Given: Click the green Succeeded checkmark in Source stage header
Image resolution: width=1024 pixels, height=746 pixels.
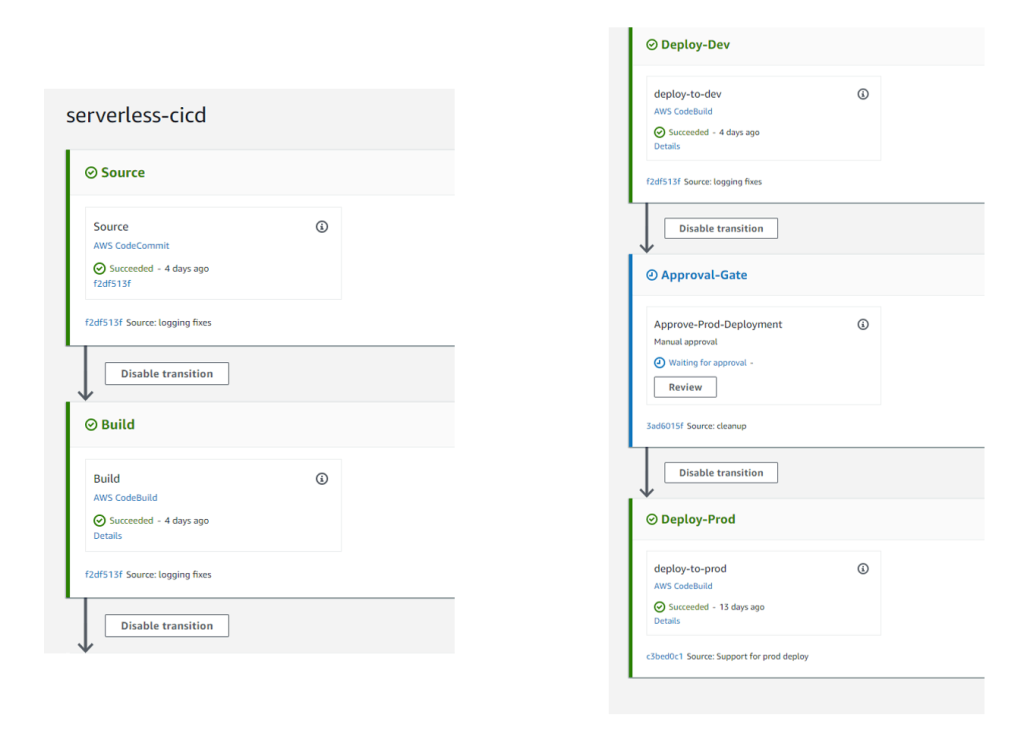Looking at the screenshot, I should (93, 172).
